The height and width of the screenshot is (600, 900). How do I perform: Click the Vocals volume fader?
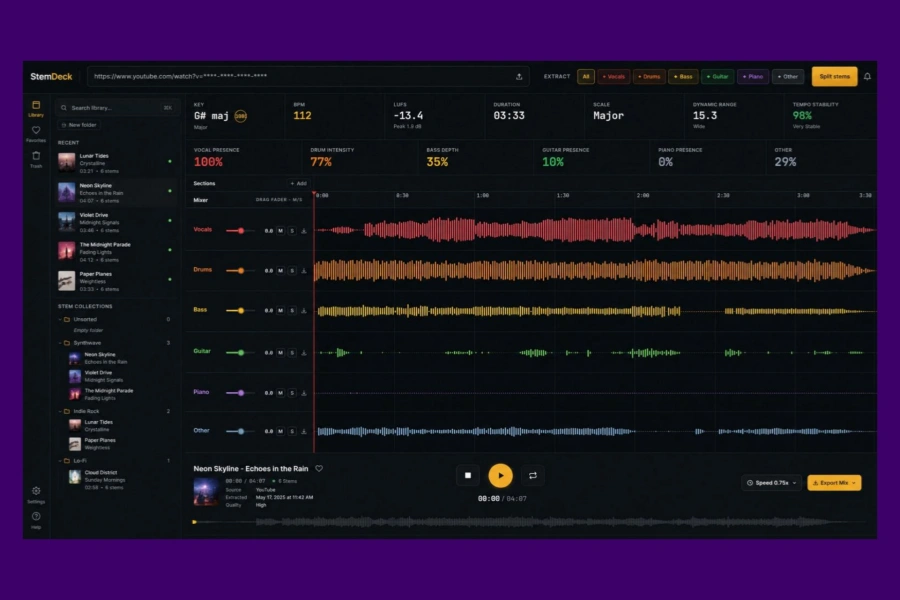click(240, 231)
